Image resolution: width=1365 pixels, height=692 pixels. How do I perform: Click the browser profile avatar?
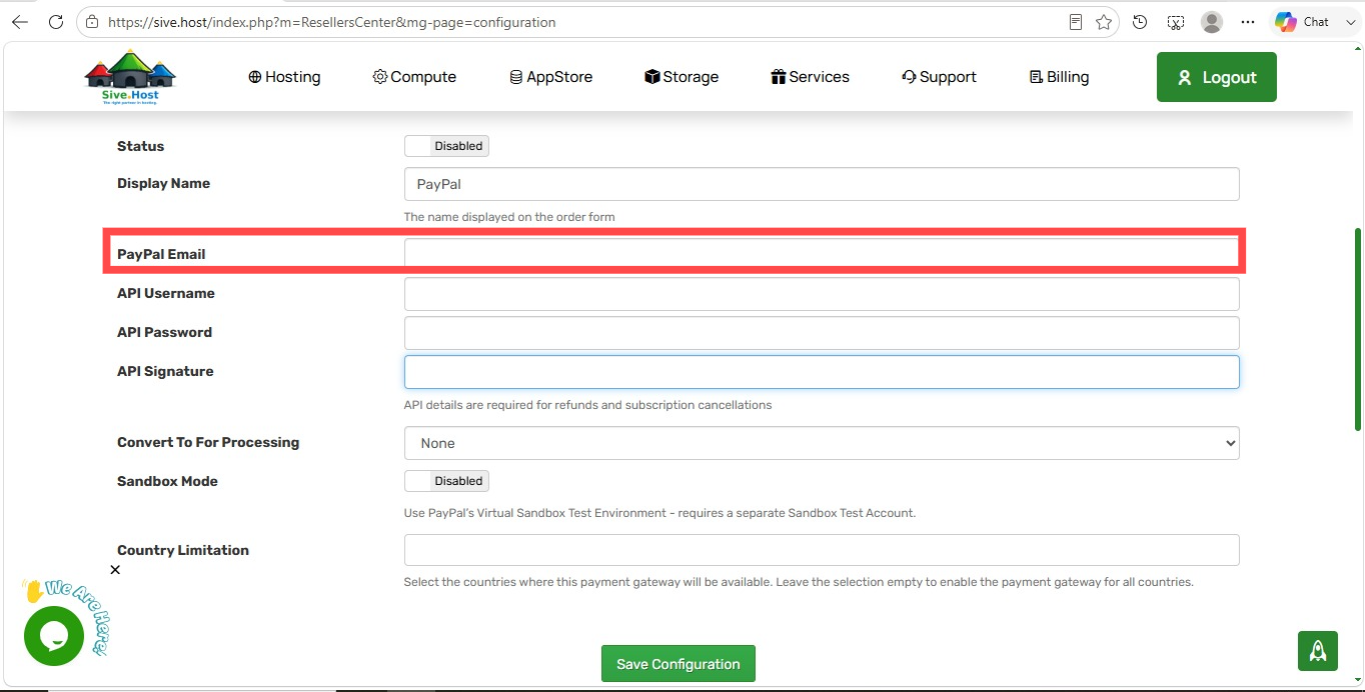[1212, 22]
